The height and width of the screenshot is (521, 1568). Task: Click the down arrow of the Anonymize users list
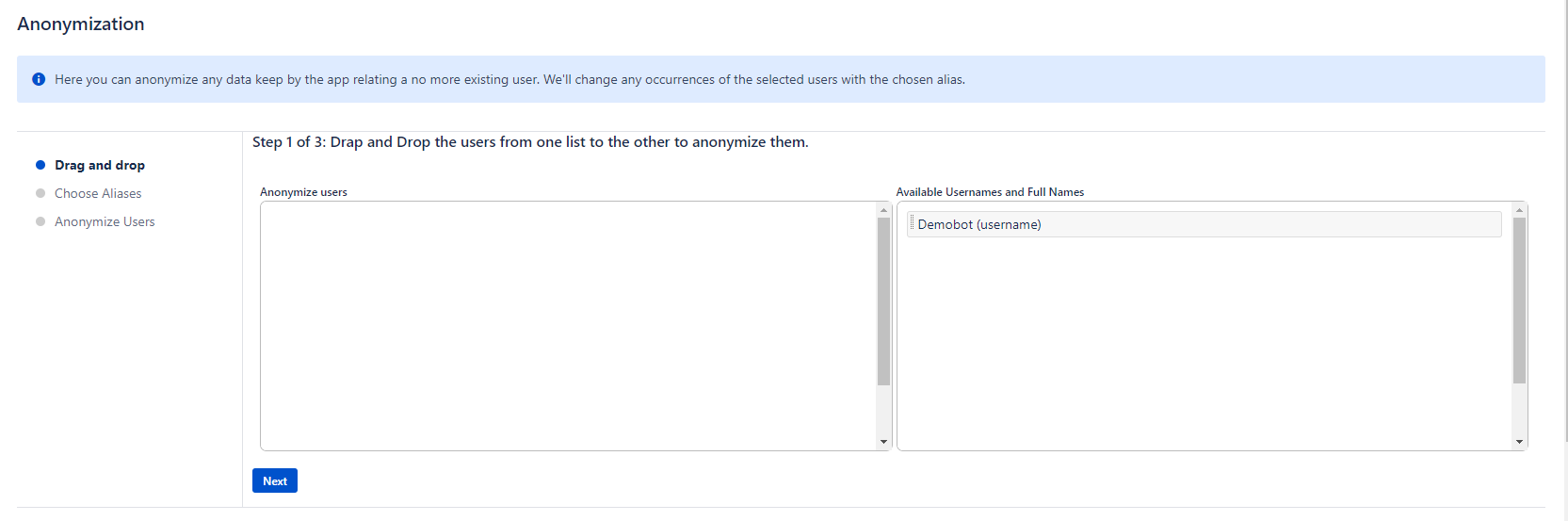coord(883,441)
